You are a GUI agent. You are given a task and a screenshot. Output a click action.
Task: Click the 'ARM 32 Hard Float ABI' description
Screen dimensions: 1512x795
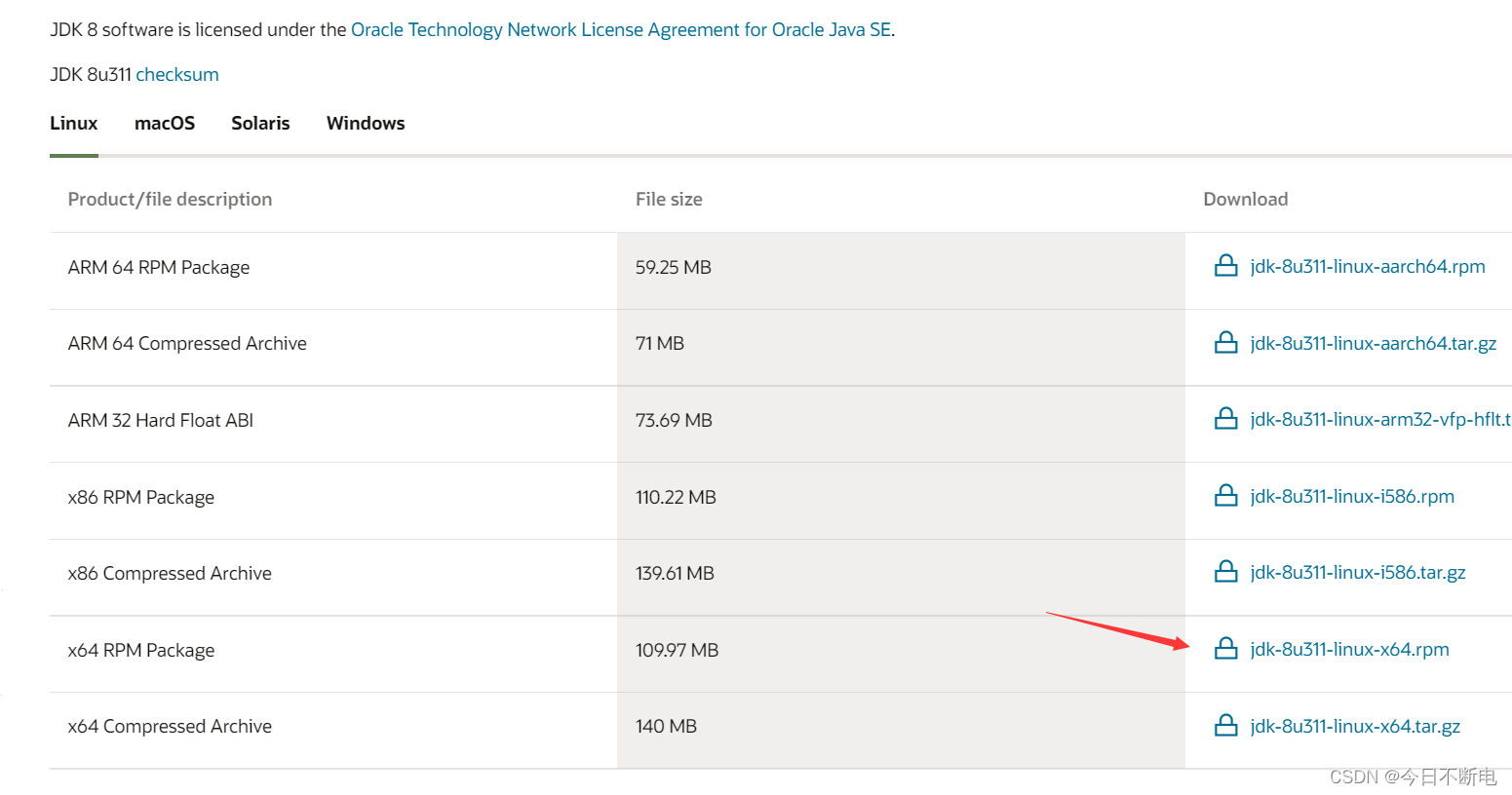point(161,420)
